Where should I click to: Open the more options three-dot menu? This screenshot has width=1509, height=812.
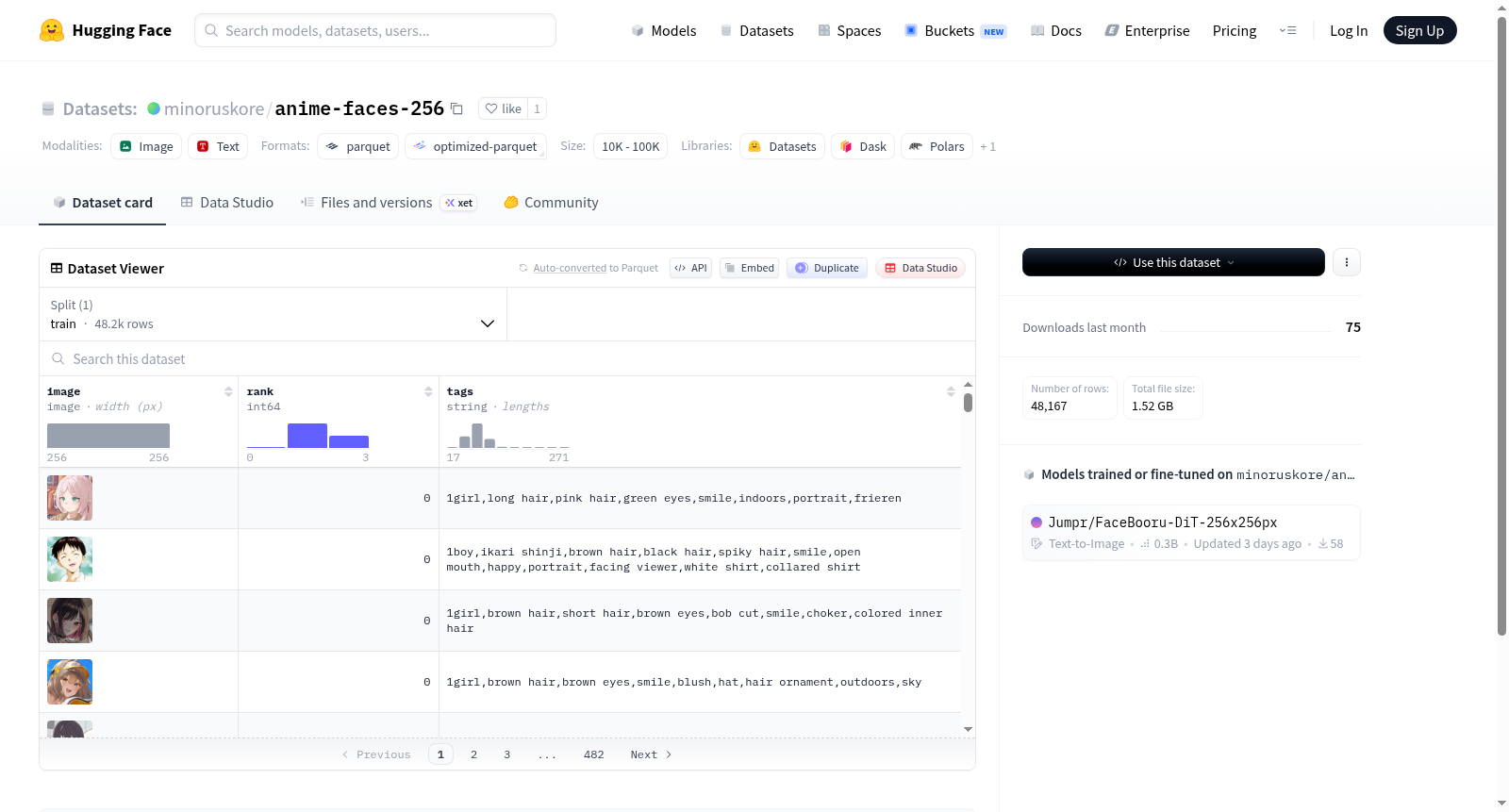(x=1347, y=262)
